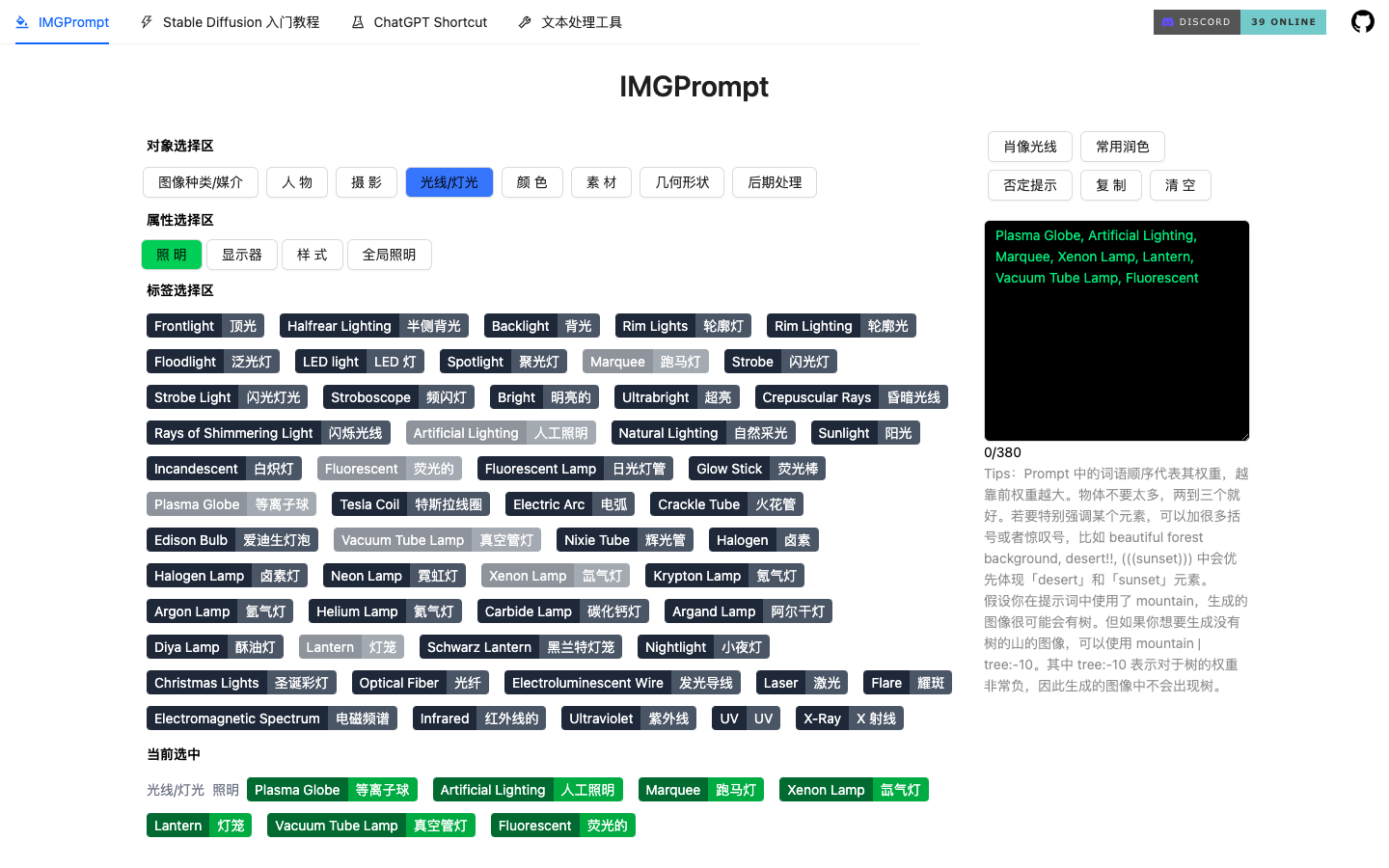Add the Nixie Tube 辉光管 tag
Screen dimensions: 1389x868
[x=625, y=540]
